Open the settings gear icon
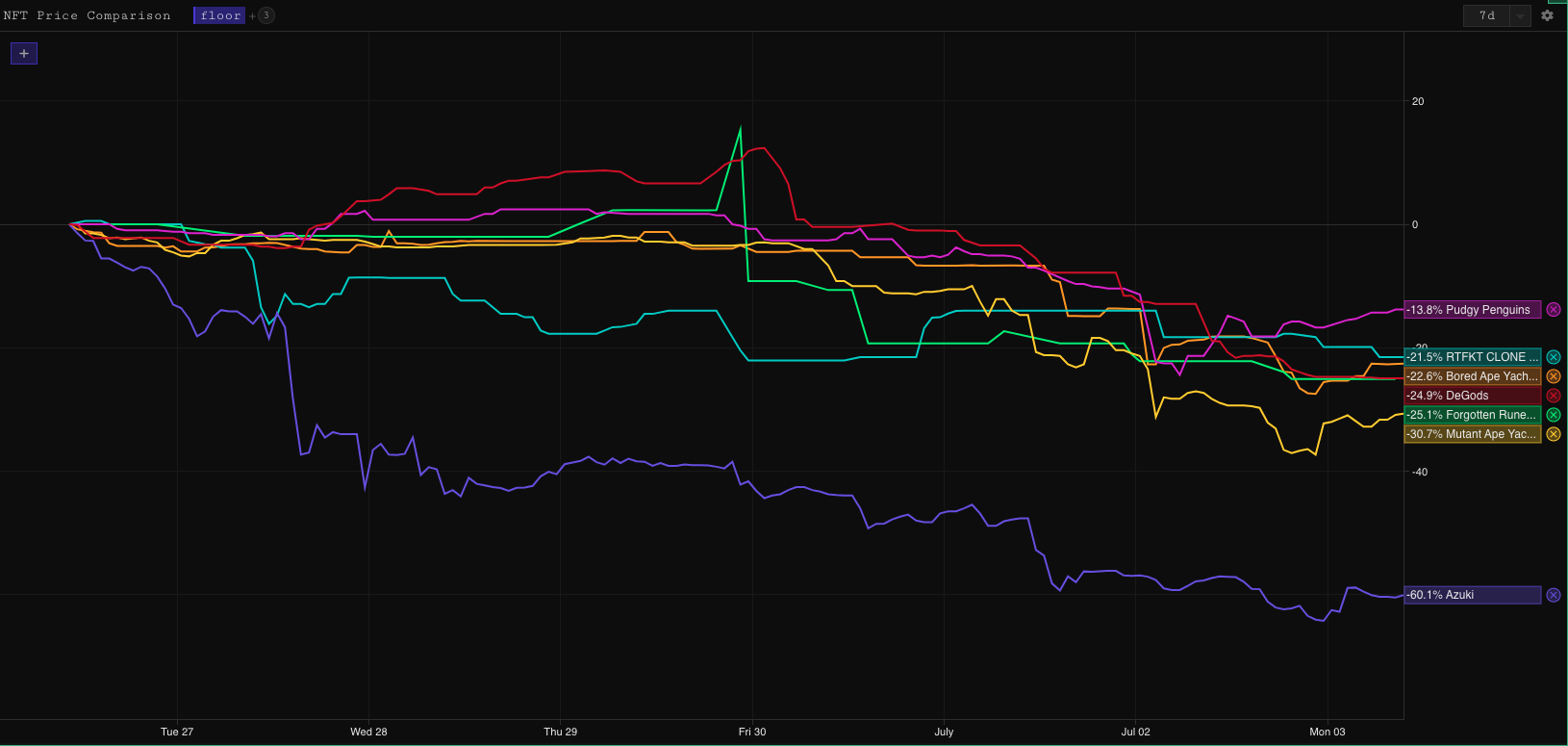1568x746 pixels. pos(1547,15)
